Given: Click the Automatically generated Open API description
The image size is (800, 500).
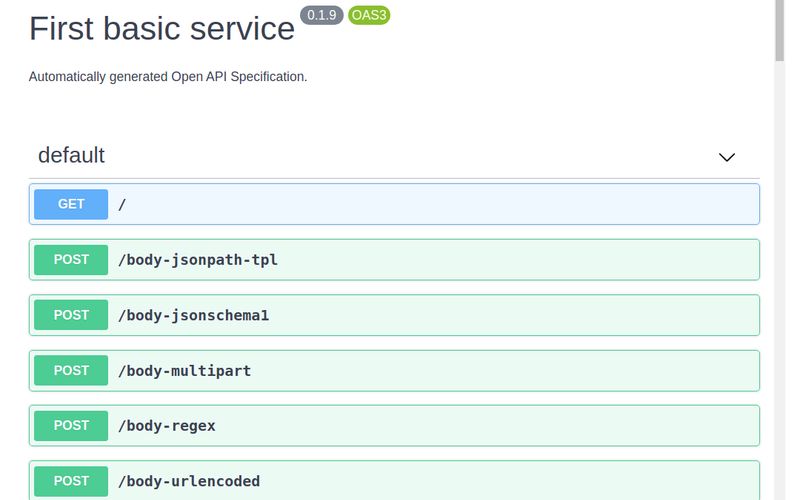Looking at the screenshot, I should point(168,77).
